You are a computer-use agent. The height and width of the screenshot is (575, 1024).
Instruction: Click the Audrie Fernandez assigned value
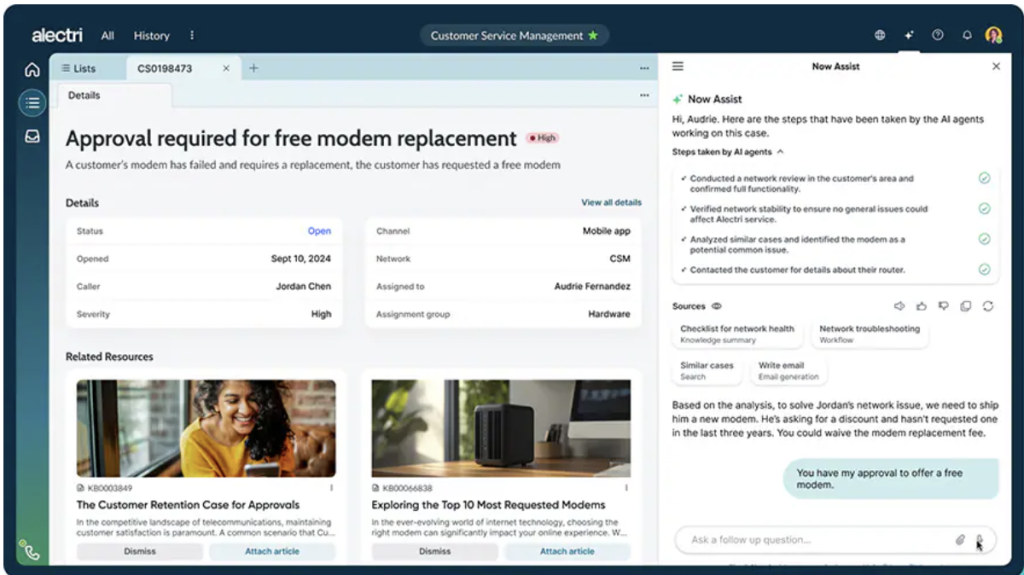click(x=592, y=286)
